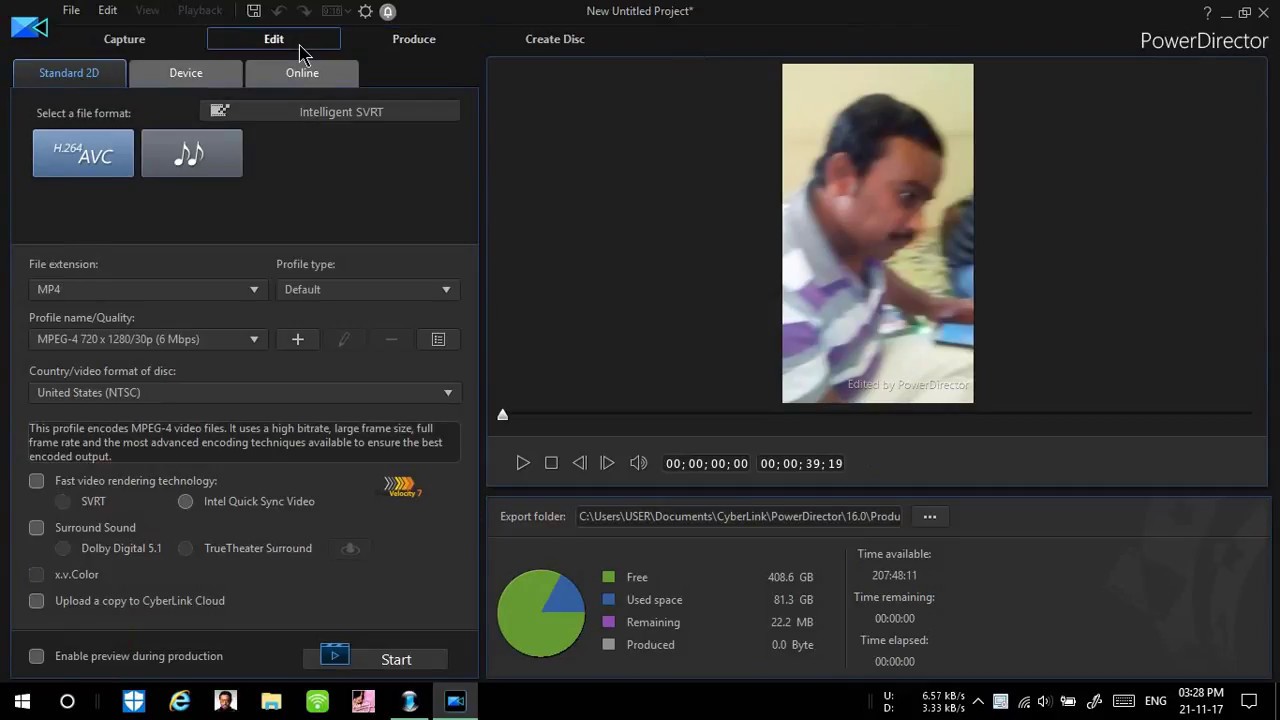Viewport: 1280px width, 720px height.
Task: Click the save project icon
Action: point(254,11)
